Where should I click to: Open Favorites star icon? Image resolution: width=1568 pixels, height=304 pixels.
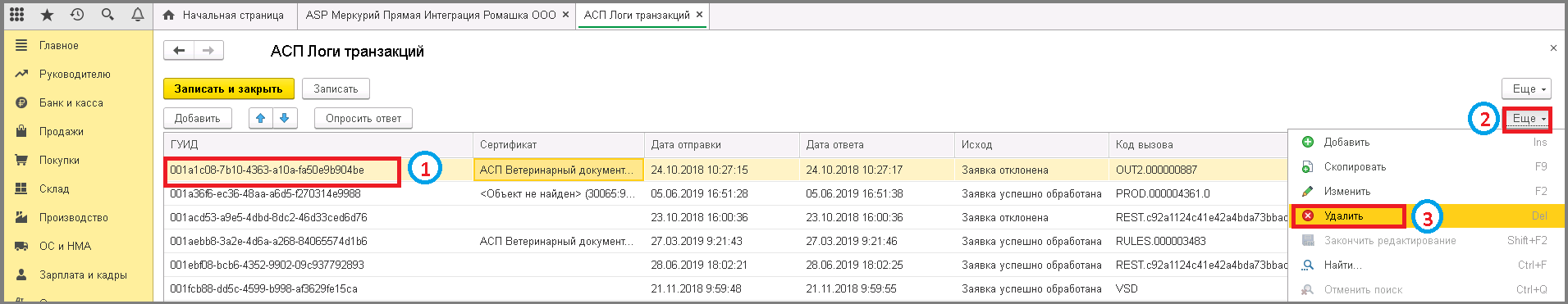pyautogui.click(x=47, y=15)
